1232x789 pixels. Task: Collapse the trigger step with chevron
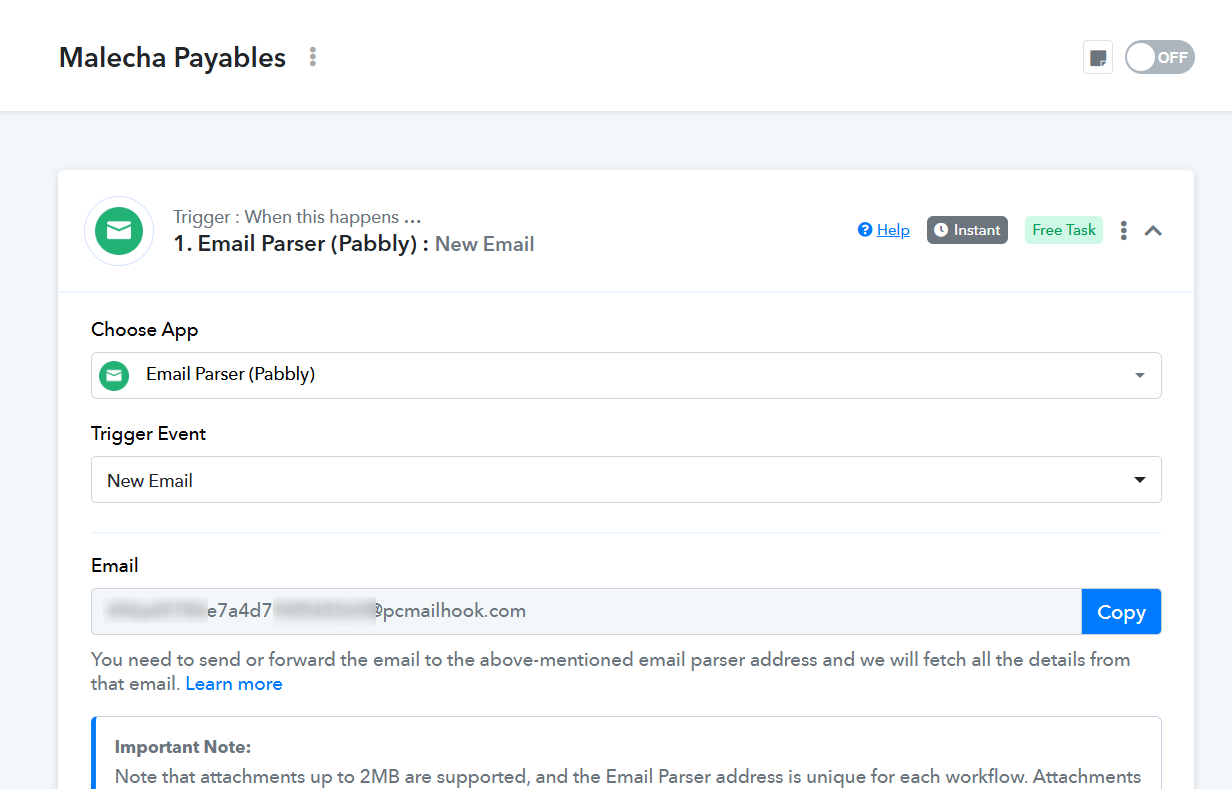(x=1153, y=231)
